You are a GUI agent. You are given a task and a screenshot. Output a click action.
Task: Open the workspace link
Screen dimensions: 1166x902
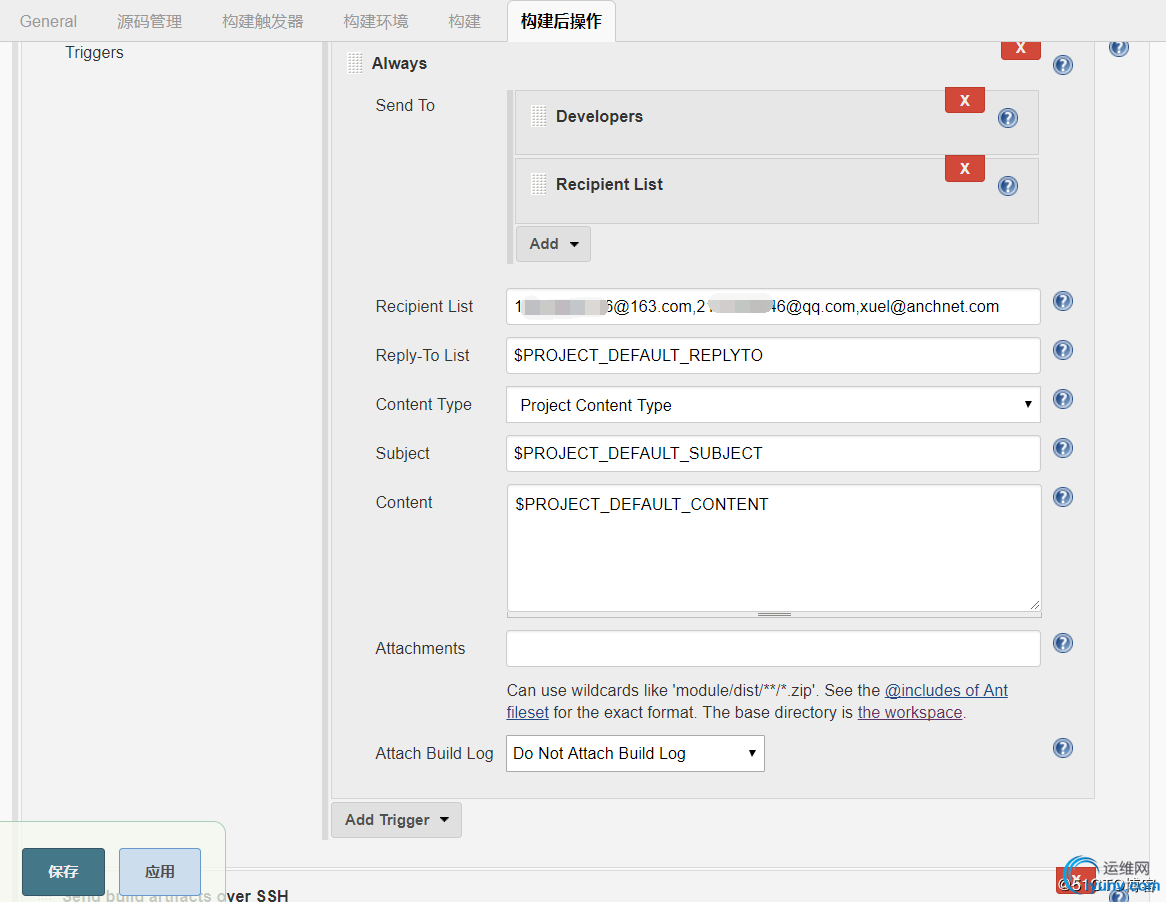click(909, 712)
